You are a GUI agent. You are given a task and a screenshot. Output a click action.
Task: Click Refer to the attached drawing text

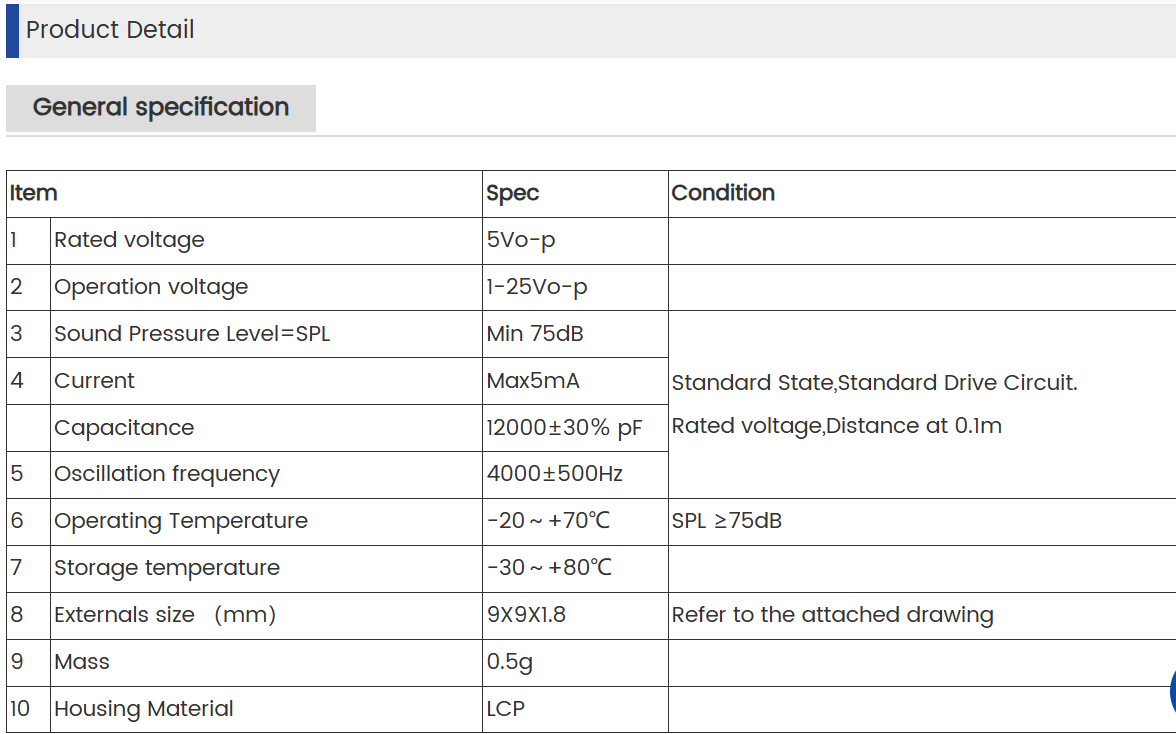coord(832,615)
